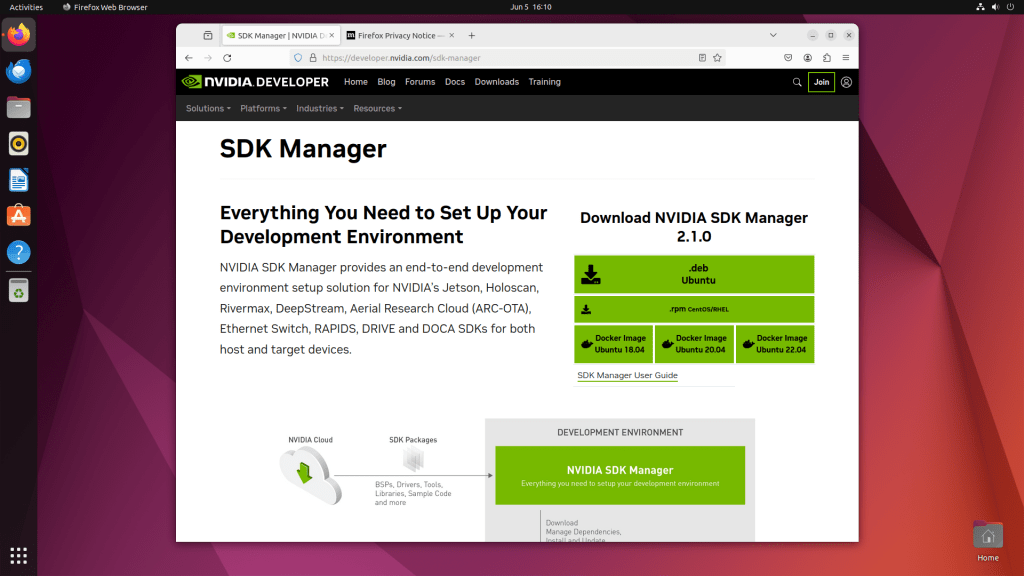Expand the Industries dropdown menu
The height and width of the screenshot is (576, 1024).
320,108
